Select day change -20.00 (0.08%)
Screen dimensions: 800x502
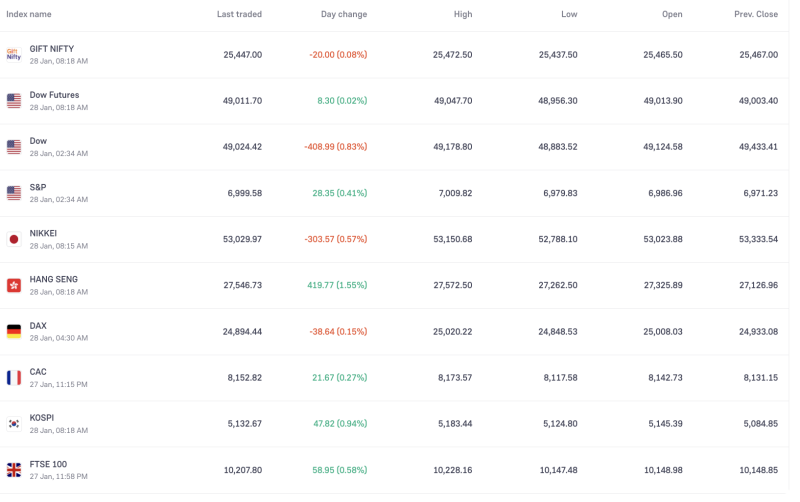(x=338, y=55)
